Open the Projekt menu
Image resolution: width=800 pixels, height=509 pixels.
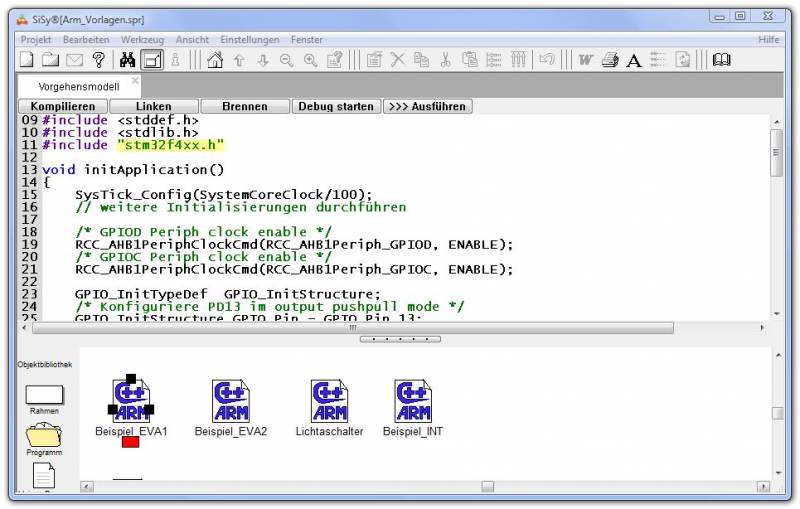click(x=36, y=39)
